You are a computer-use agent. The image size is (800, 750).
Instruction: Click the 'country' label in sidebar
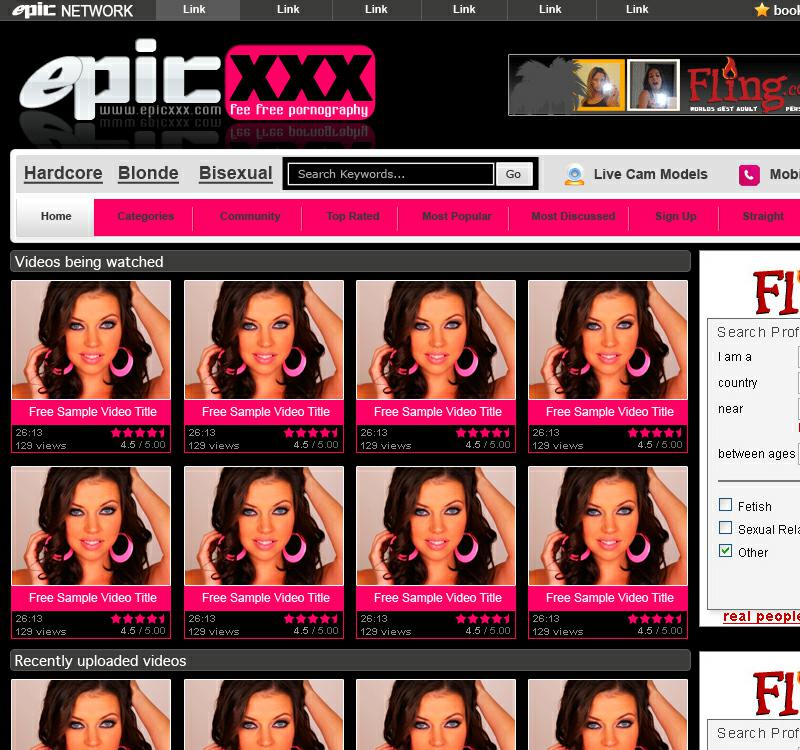point(737,383)
